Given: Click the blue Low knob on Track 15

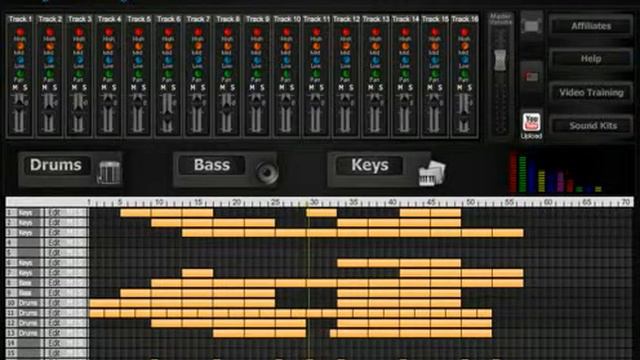Looking at the screenshot, I should pos(435,60).
